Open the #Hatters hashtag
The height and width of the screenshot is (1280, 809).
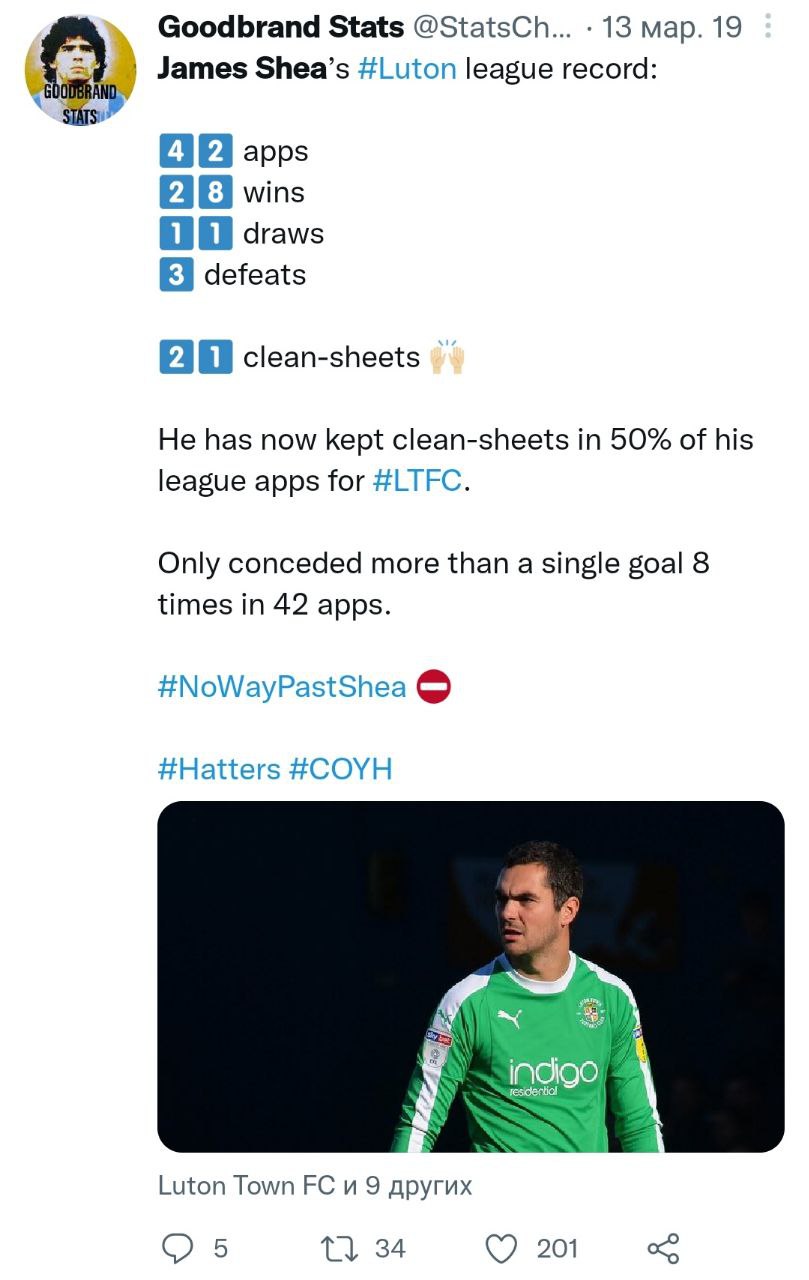click(x=219, y=769)
